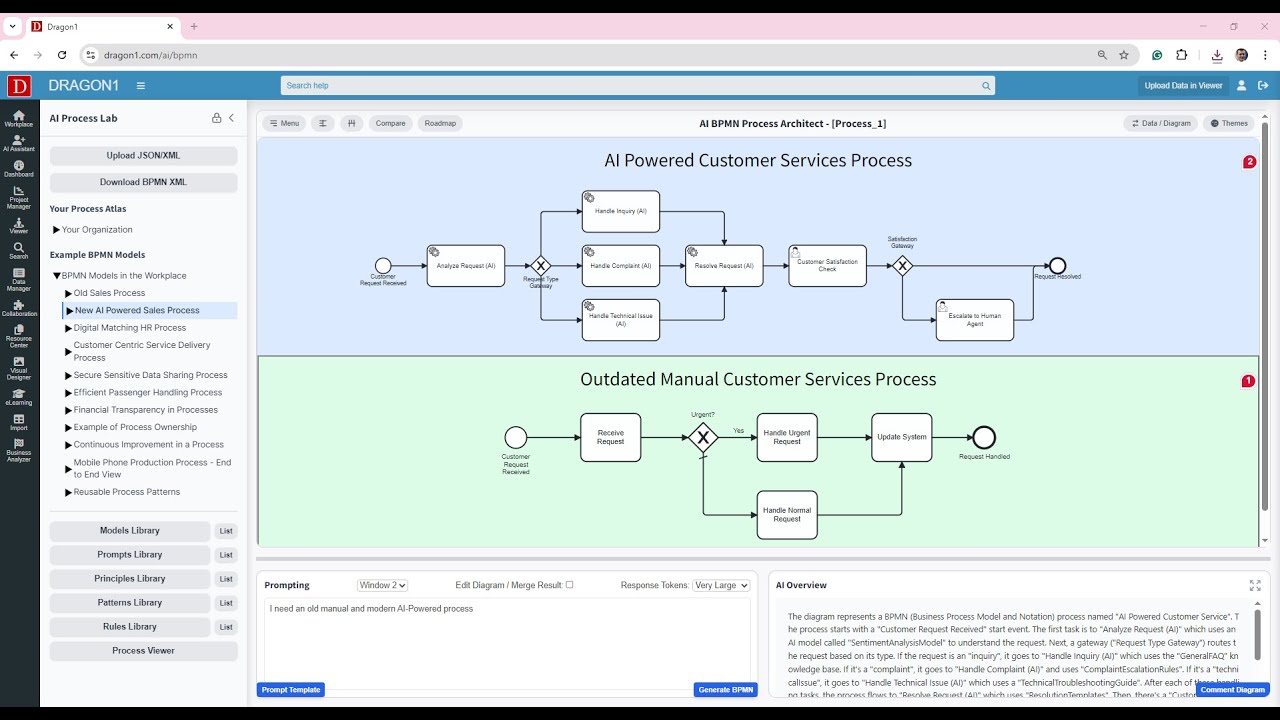
Task: Change Response Tokens from Very Large
Action: [721, 585]
